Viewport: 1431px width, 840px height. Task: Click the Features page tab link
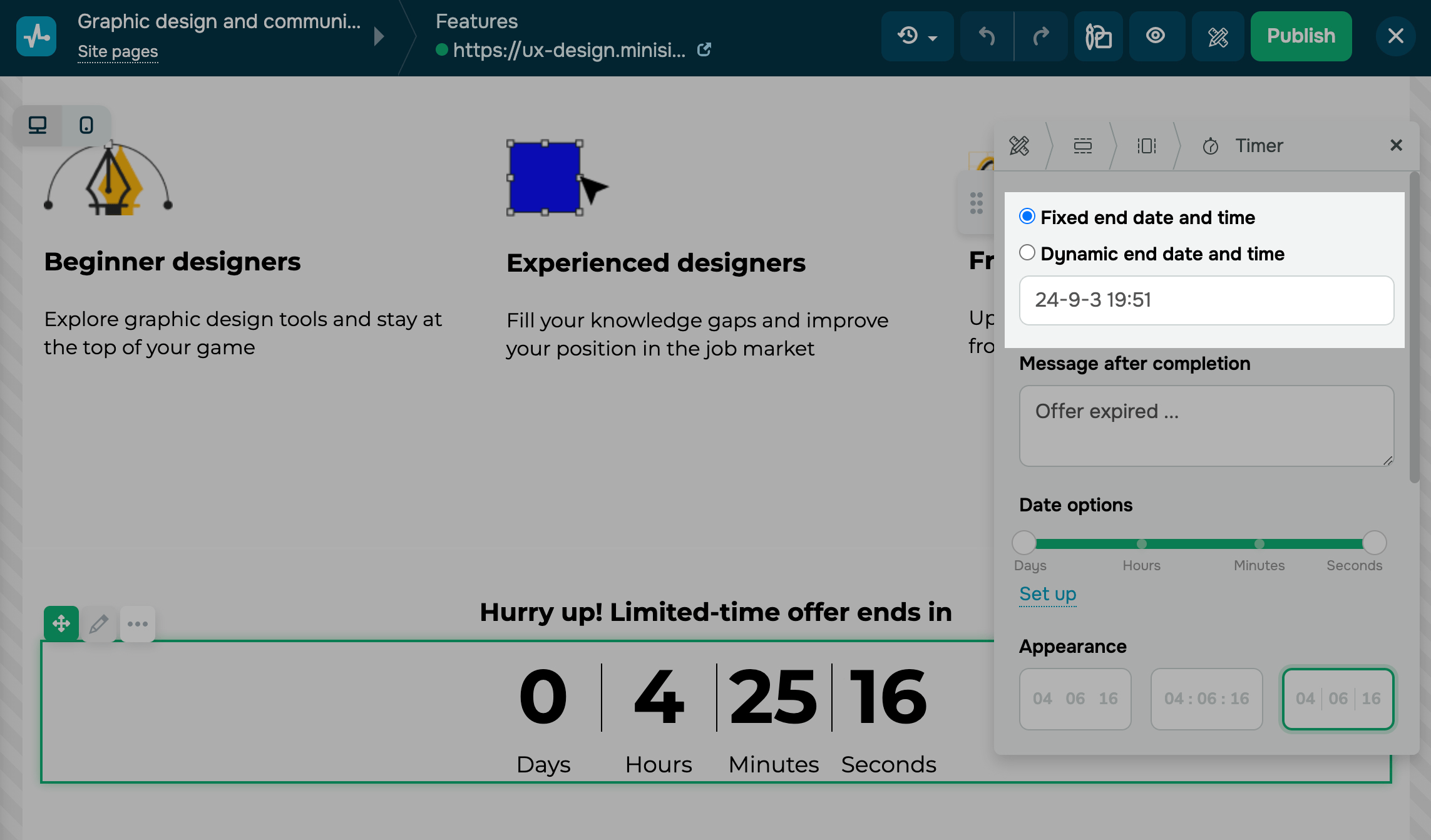(x=477, y=21)
